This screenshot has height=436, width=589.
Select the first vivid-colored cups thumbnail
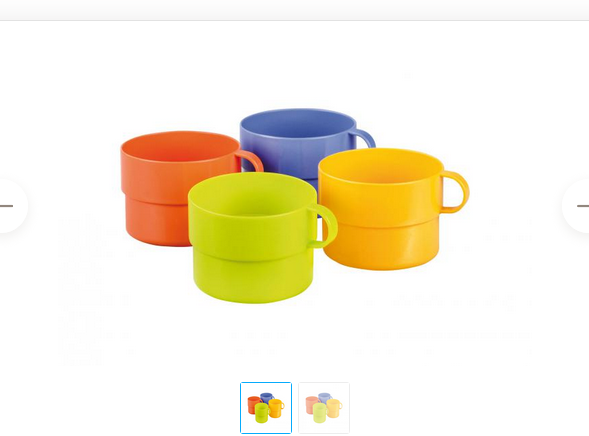pos(266,407)
